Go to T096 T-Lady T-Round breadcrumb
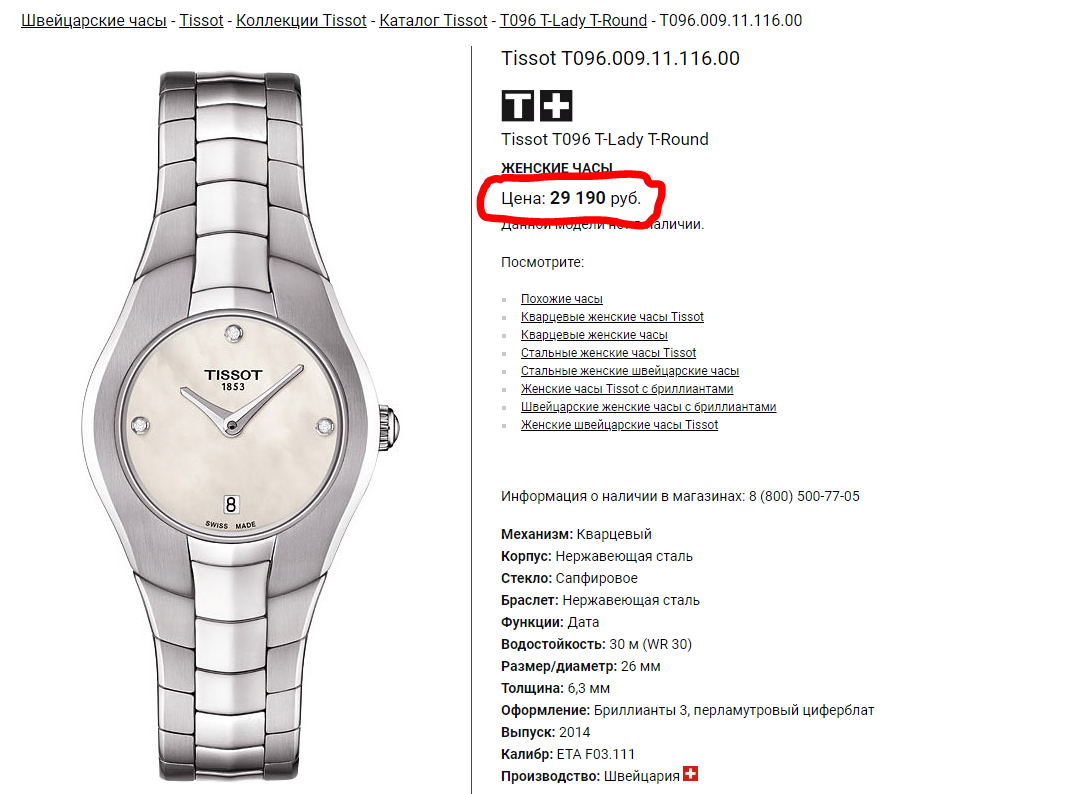1092x794 pixels. [x=573, y=21]
